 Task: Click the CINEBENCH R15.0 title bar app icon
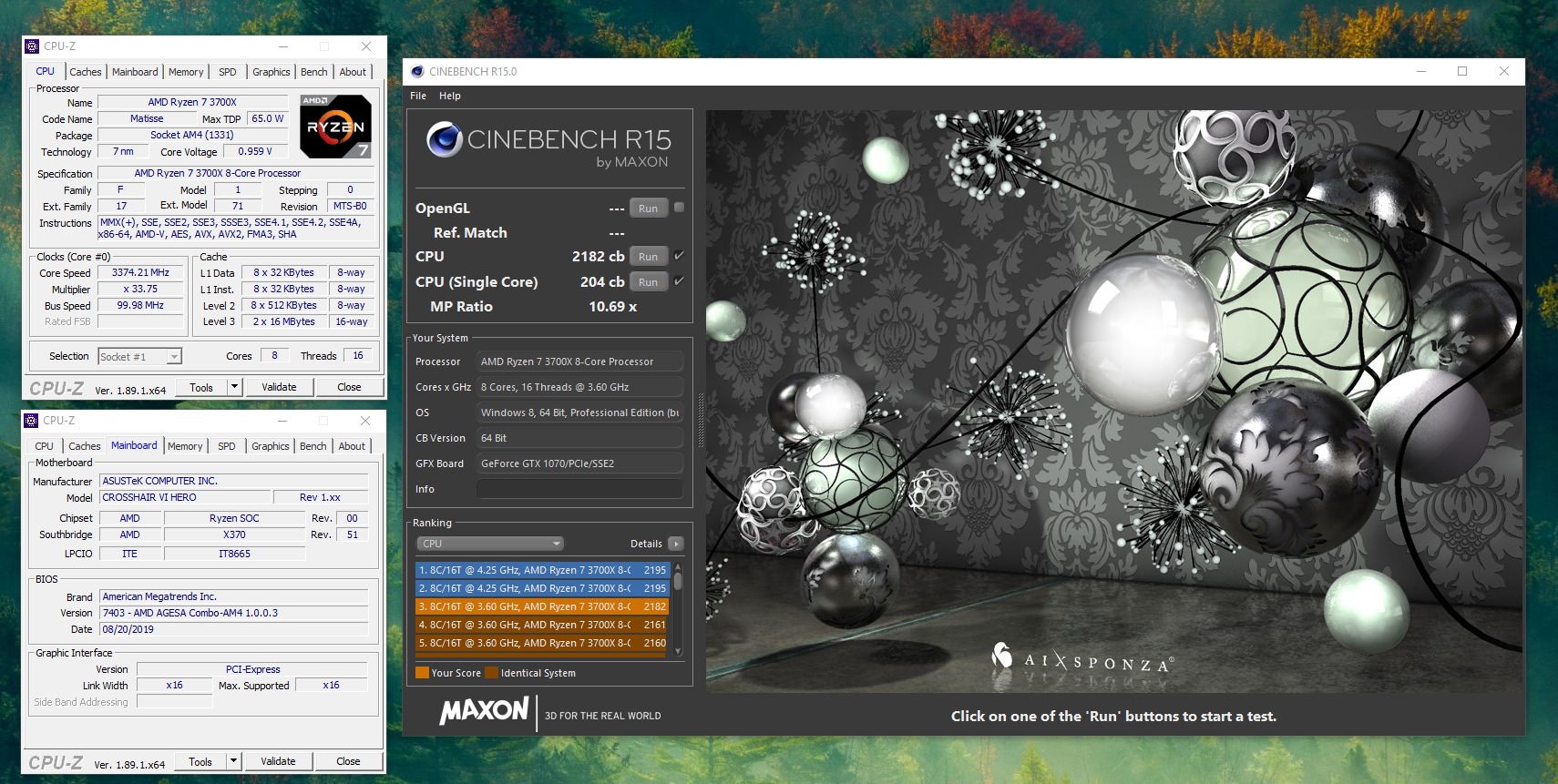[417, 72]
